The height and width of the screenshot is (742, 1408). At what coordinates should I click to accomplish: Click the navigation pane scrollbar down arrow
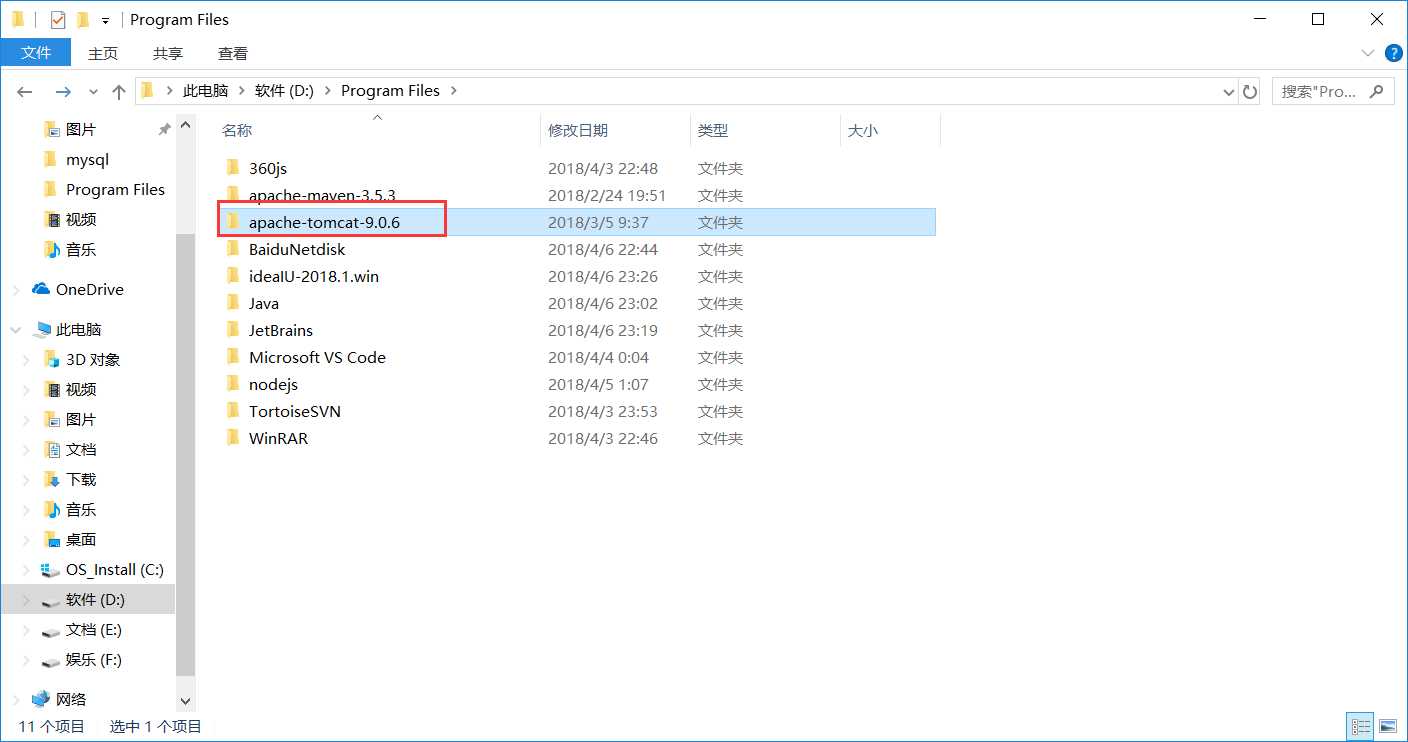(x=185, y=702)
